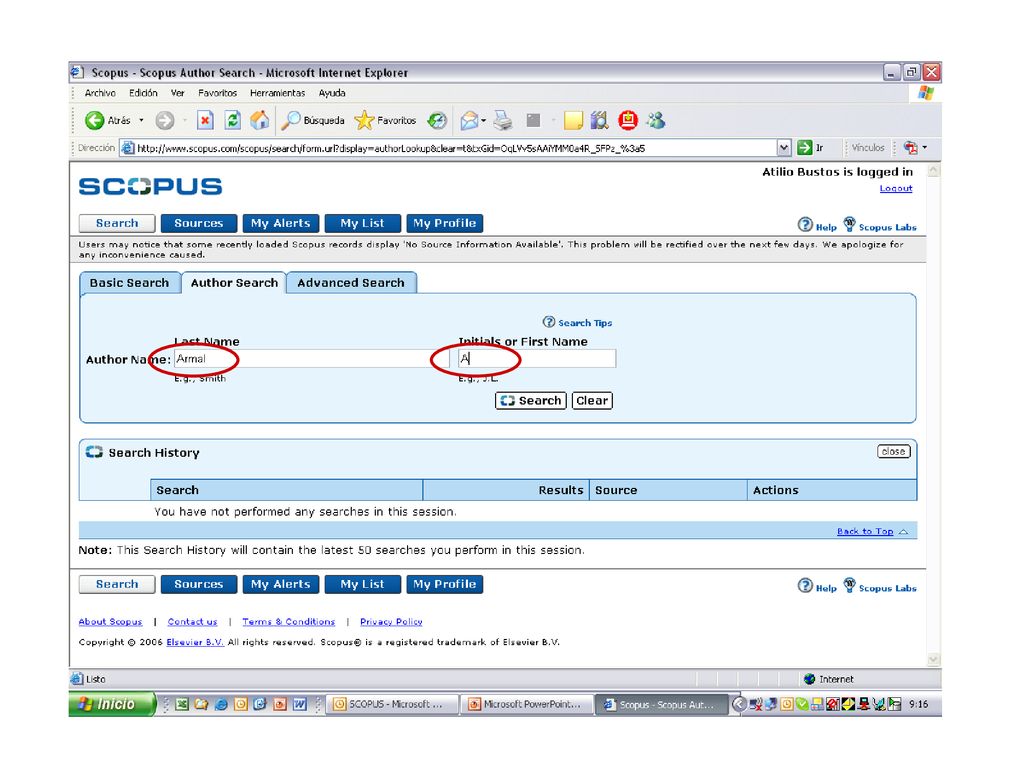Open the bottom My Profile tab
Screen dimensions: 1024x768
[445, 584]
